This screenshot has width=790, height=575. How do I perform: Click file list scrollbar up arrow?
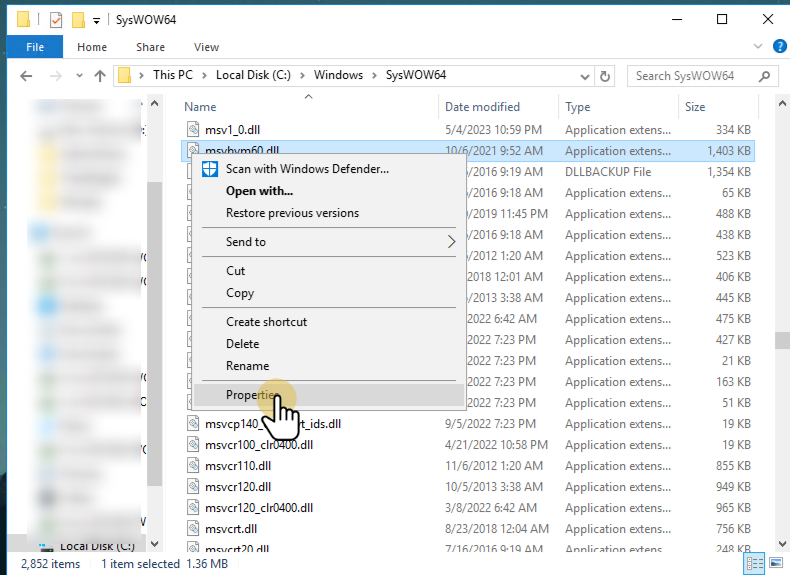782,104
